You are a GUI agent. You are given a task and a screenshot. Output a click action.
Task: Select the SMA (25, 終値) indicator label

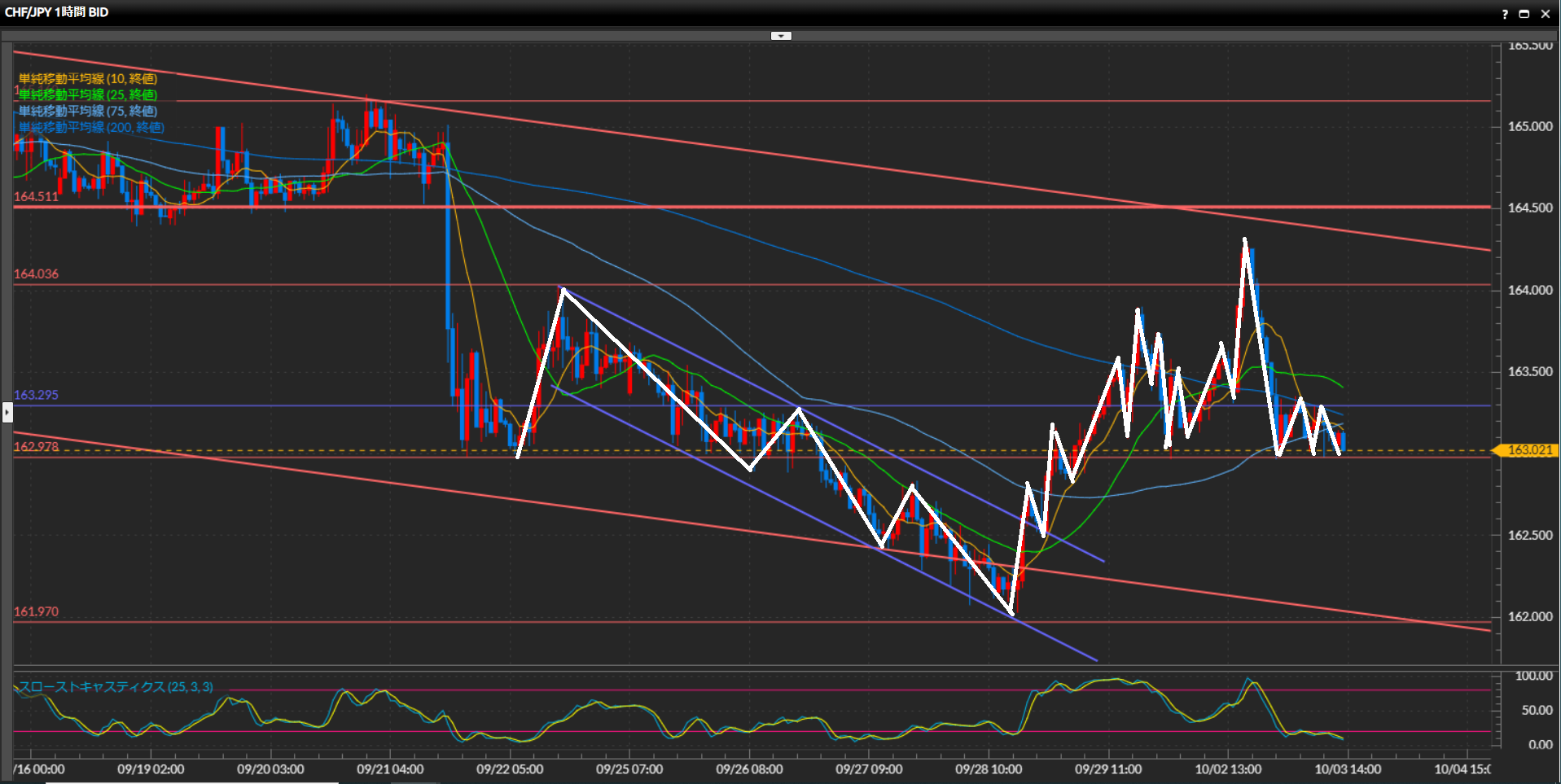tap(87, 95)
